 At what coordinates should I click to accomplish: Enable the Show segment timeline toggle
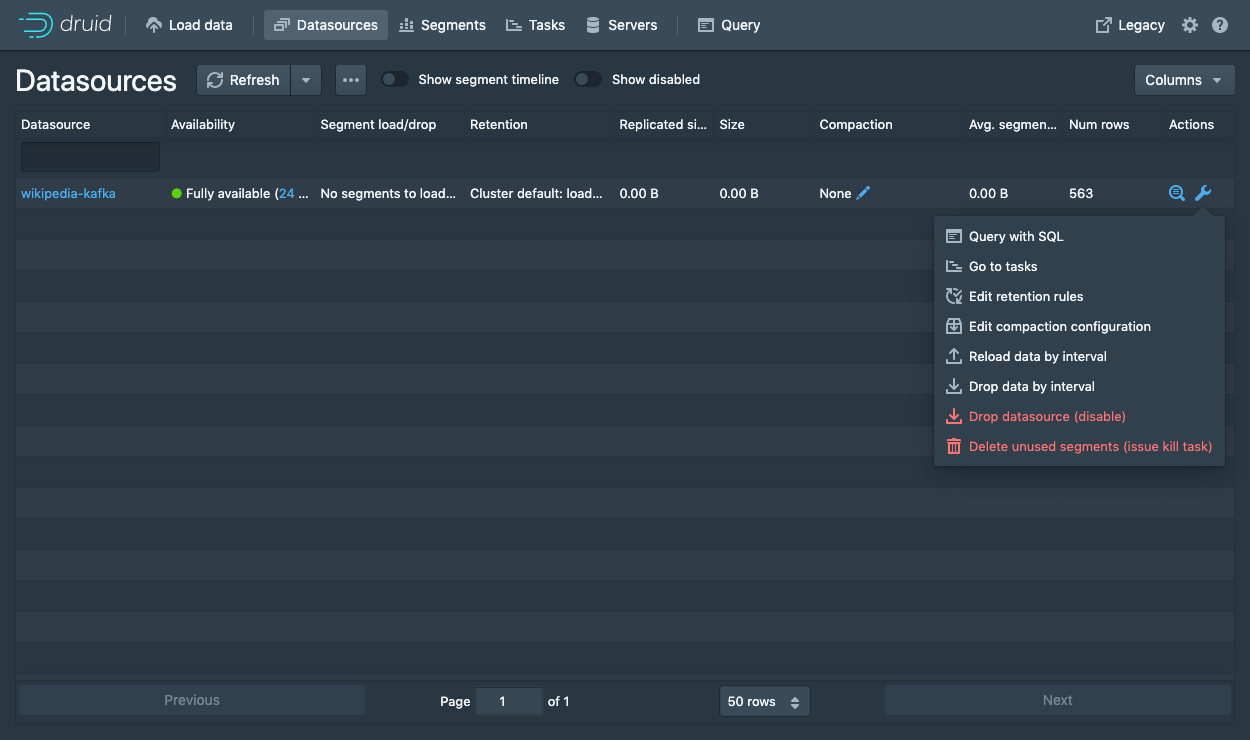(x=394, y=78)
